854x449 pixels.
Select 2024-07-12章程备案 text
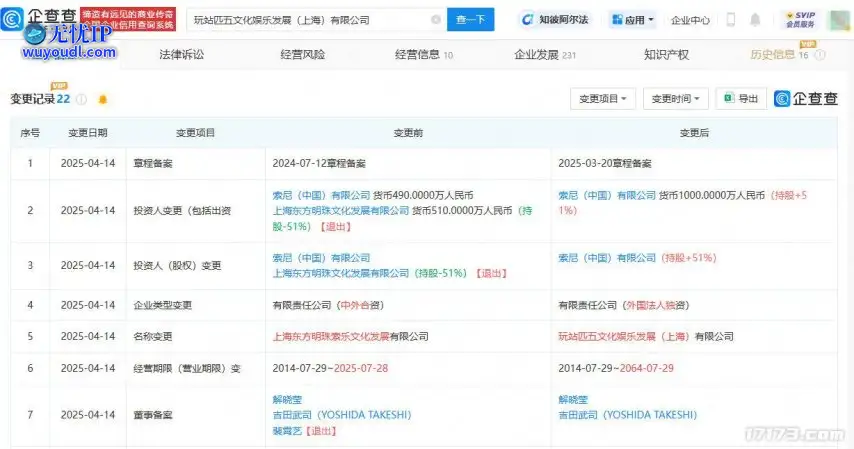coord(319,163)
